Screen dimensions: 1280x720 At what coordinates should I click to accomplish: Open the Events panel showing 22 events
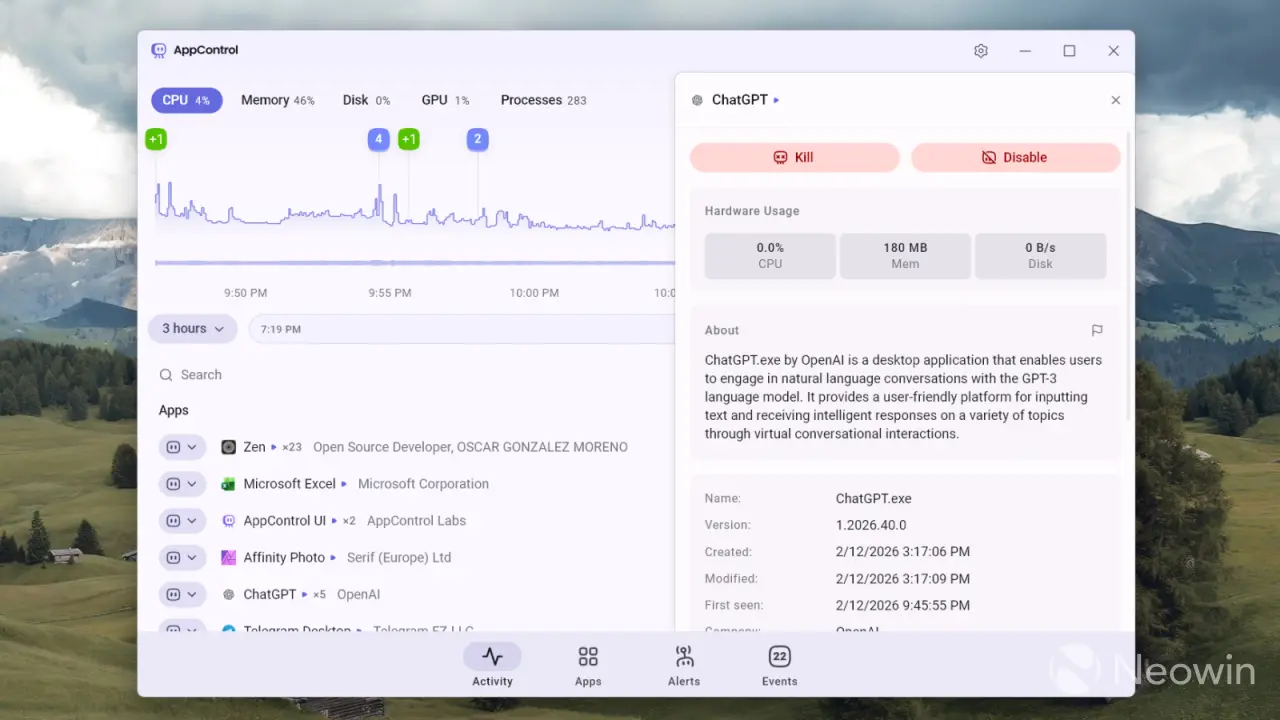pyautogui.click(x=779, y=665)
